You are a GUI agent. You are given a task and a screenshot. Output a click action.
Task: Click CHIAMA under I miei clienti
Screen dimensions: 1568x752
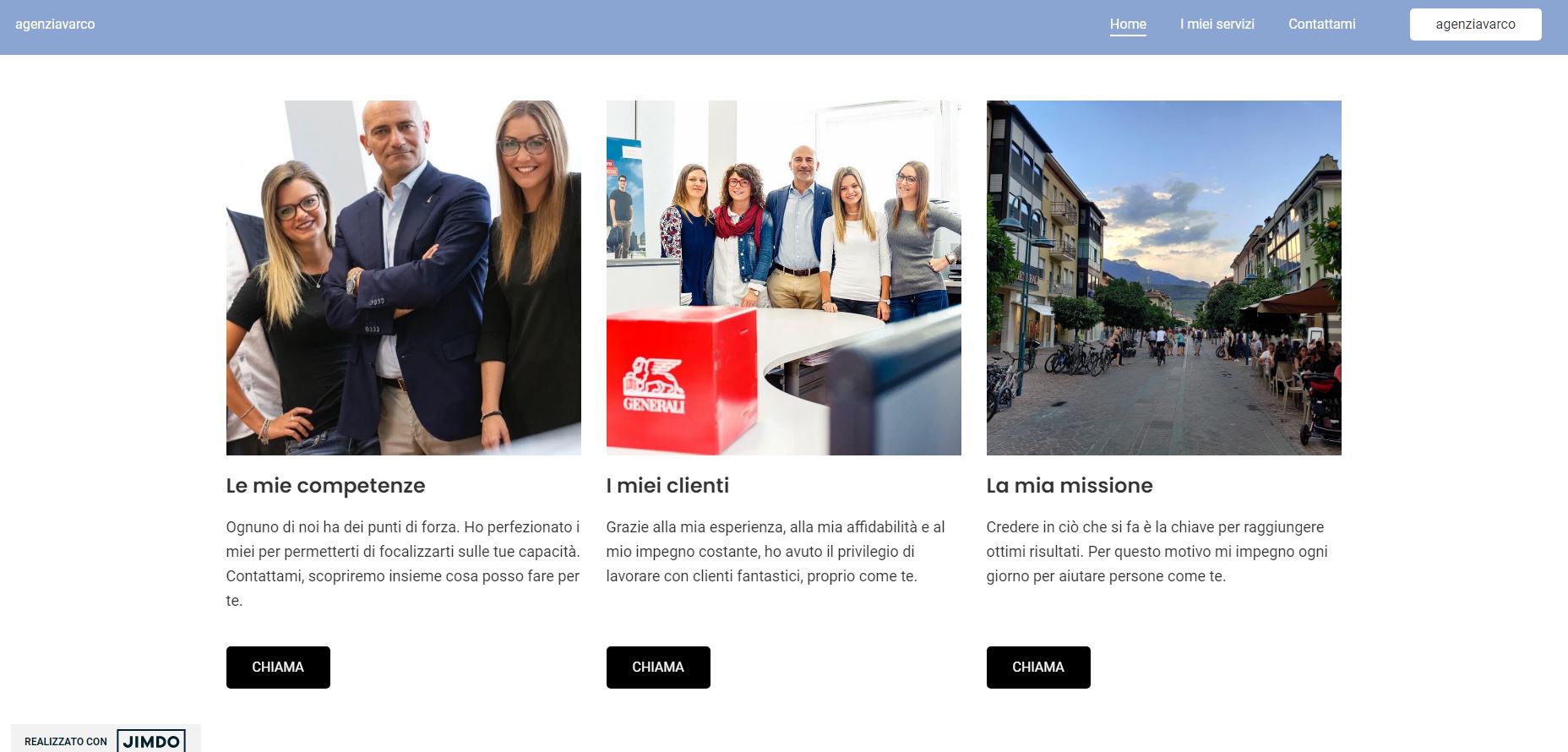click(658, 668)
